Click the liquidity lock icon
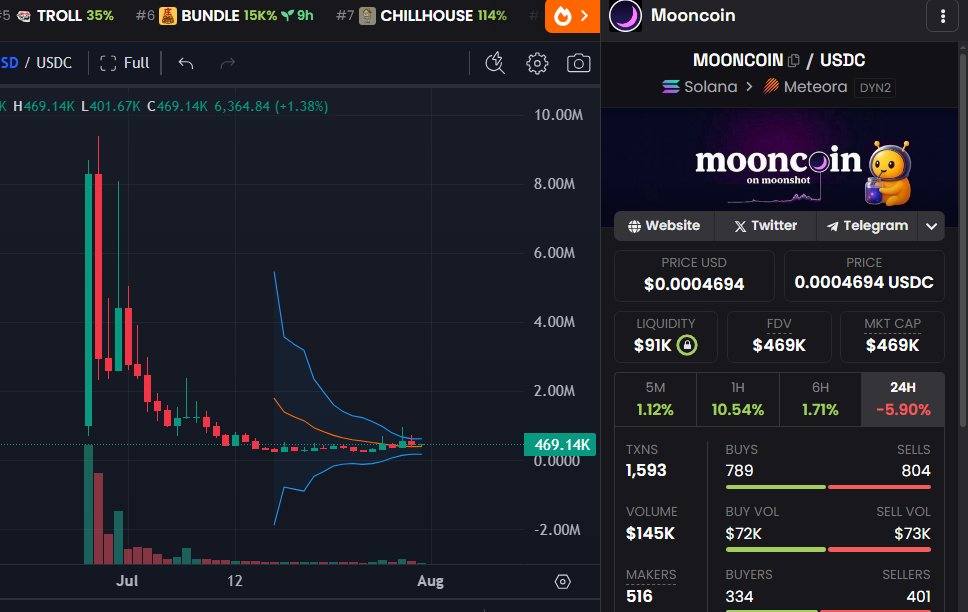968x612 pixels. [x=687, y=345]
